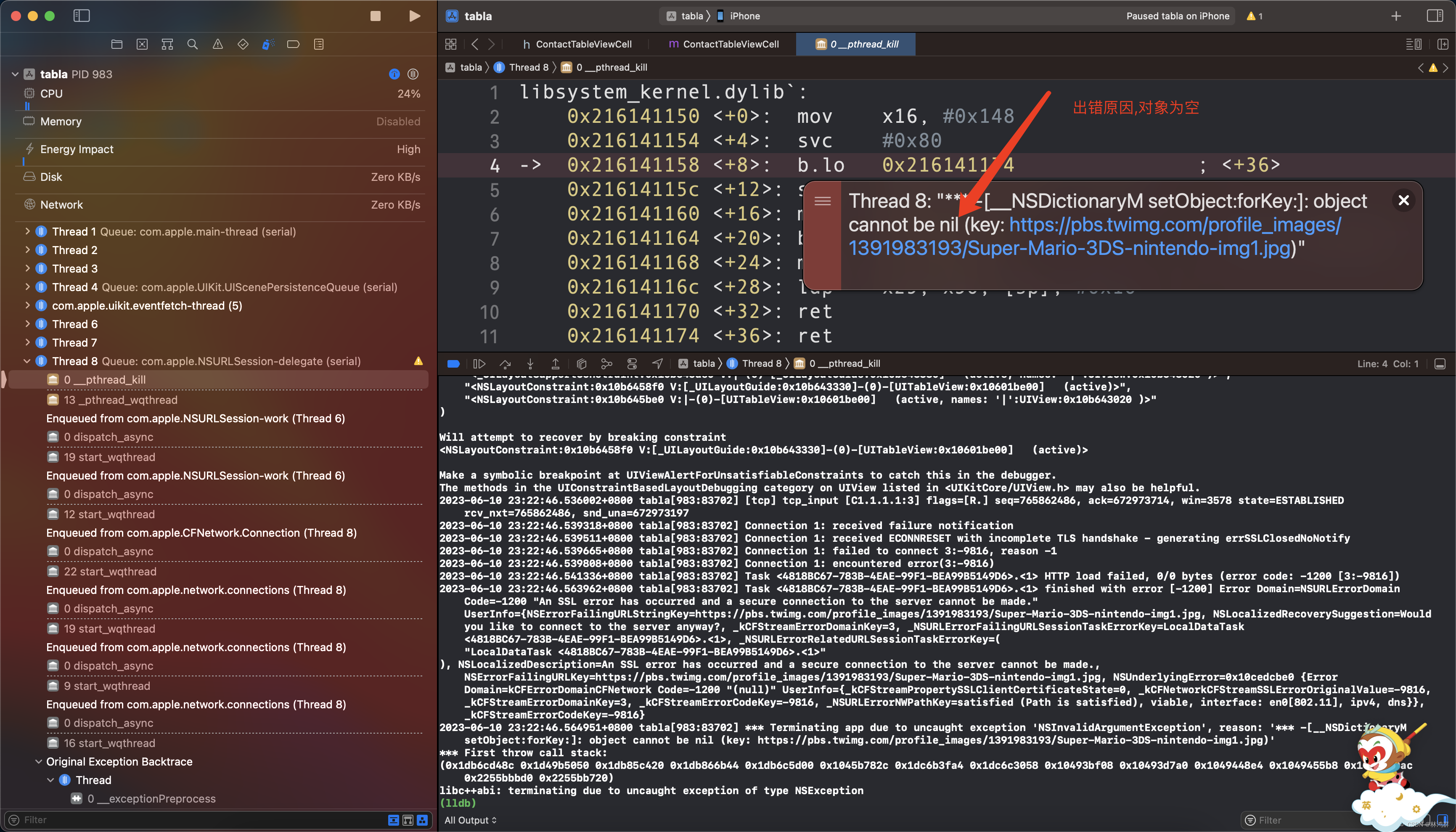
Task: Expand Thread 1 main-thread disclosure arrow
Action: point(27,231)
